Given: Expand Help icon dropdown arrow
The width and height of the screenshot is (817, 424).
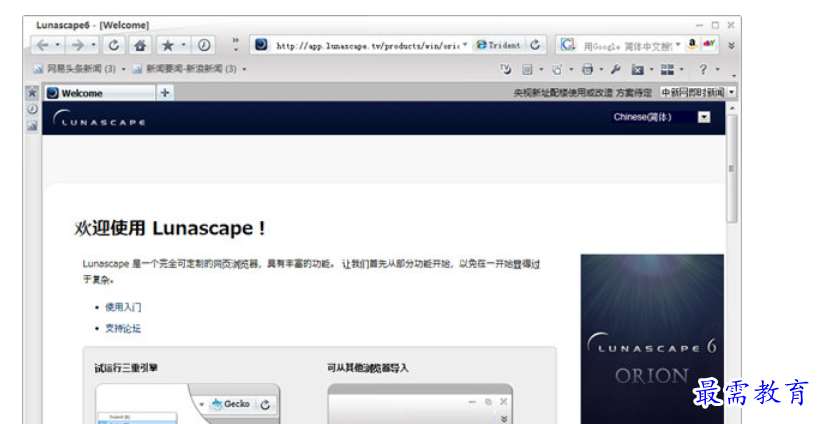Looking at the screenshot, I should tap(717, 69).
